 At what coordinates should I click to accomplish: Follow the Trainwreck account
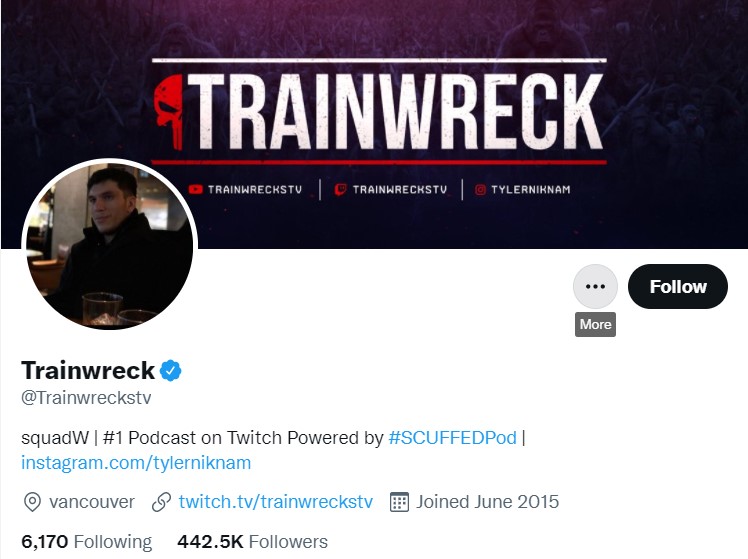click(677, 286)
